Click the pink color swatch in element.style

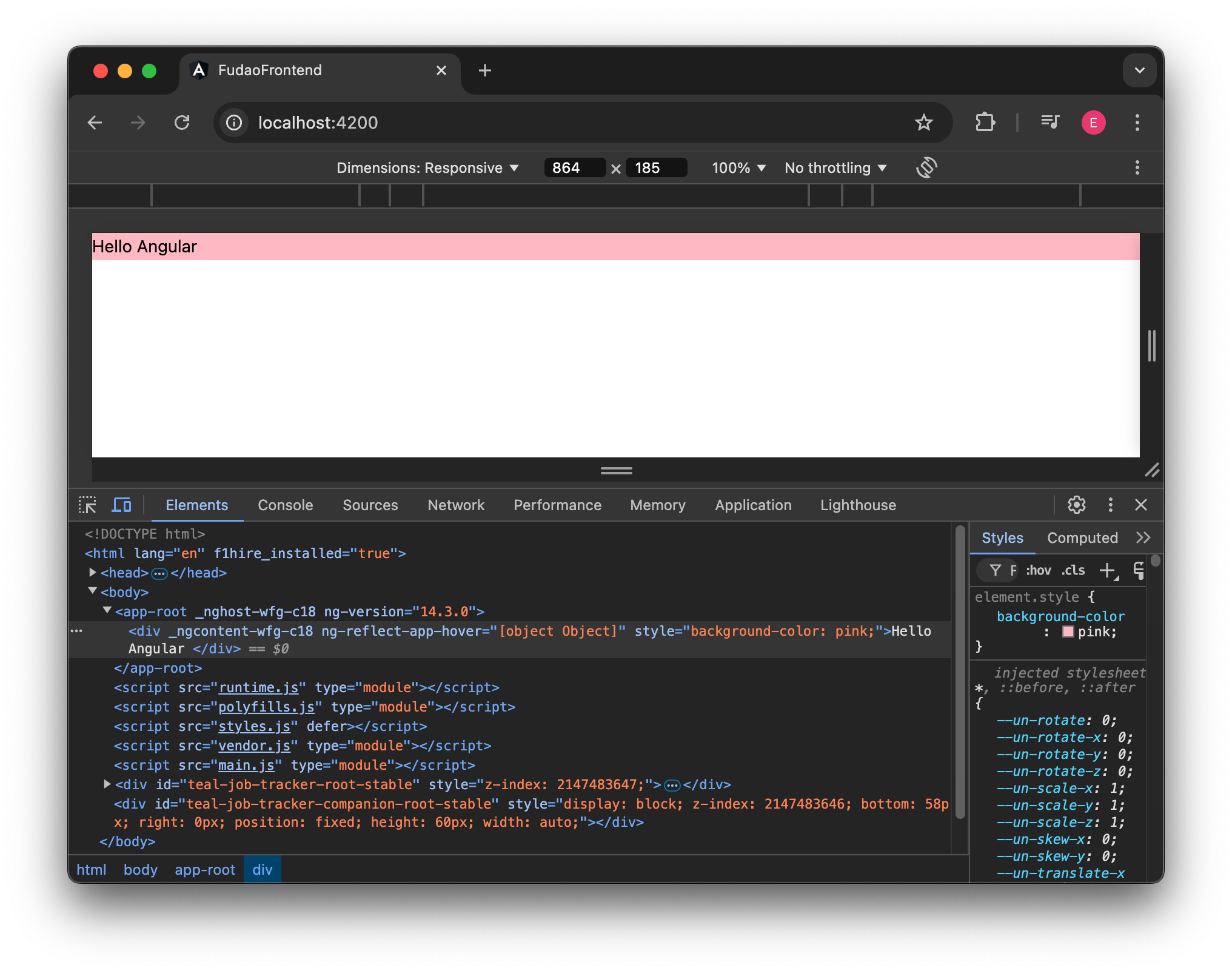[1068, 631]
